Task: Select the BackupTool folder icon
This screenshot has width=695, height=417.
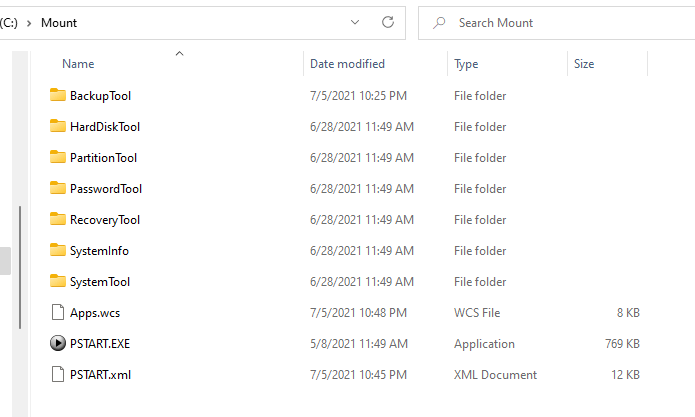Action: click(58, 95)
